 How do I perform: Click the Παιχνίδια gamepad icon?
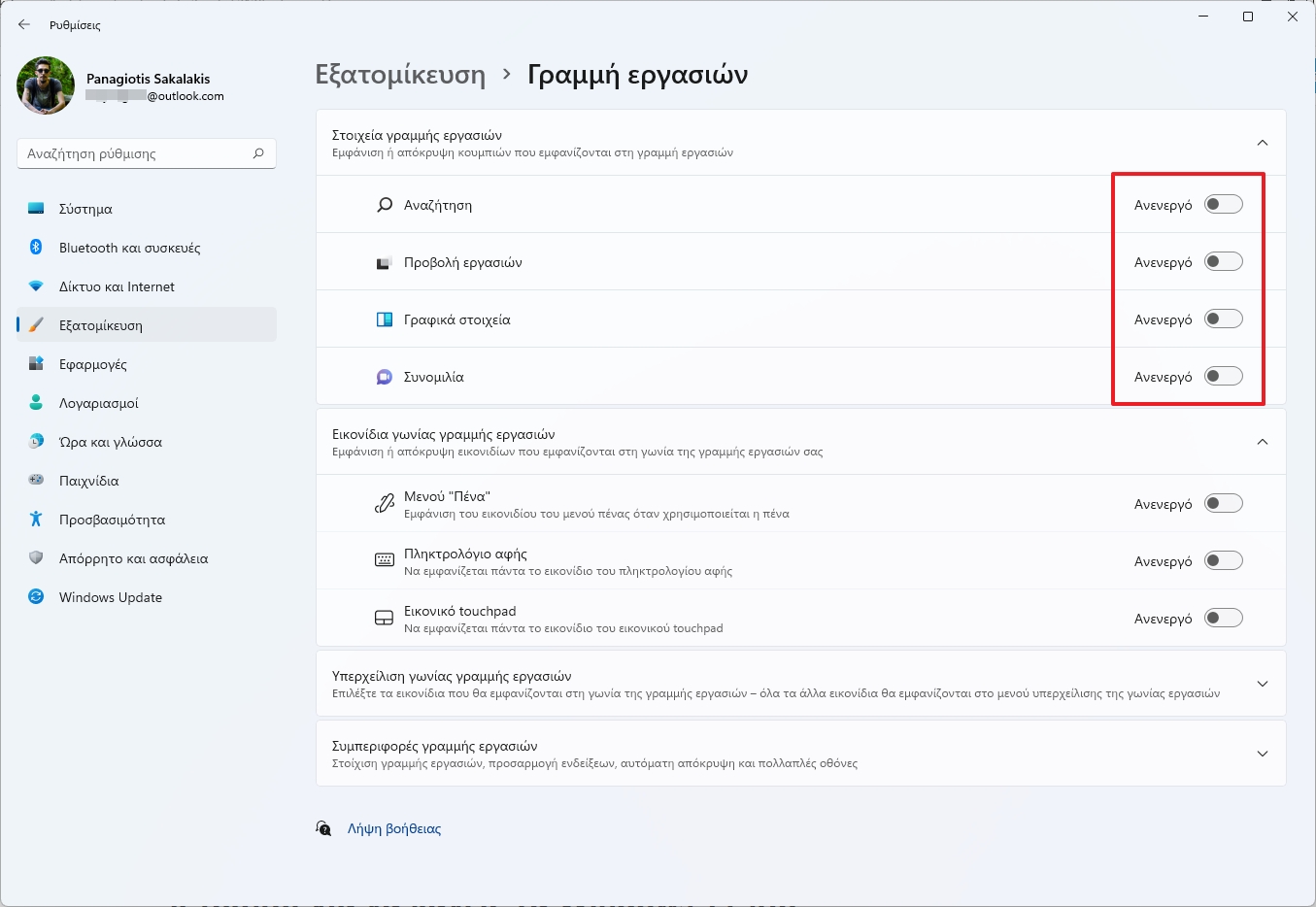pos(36,481)
